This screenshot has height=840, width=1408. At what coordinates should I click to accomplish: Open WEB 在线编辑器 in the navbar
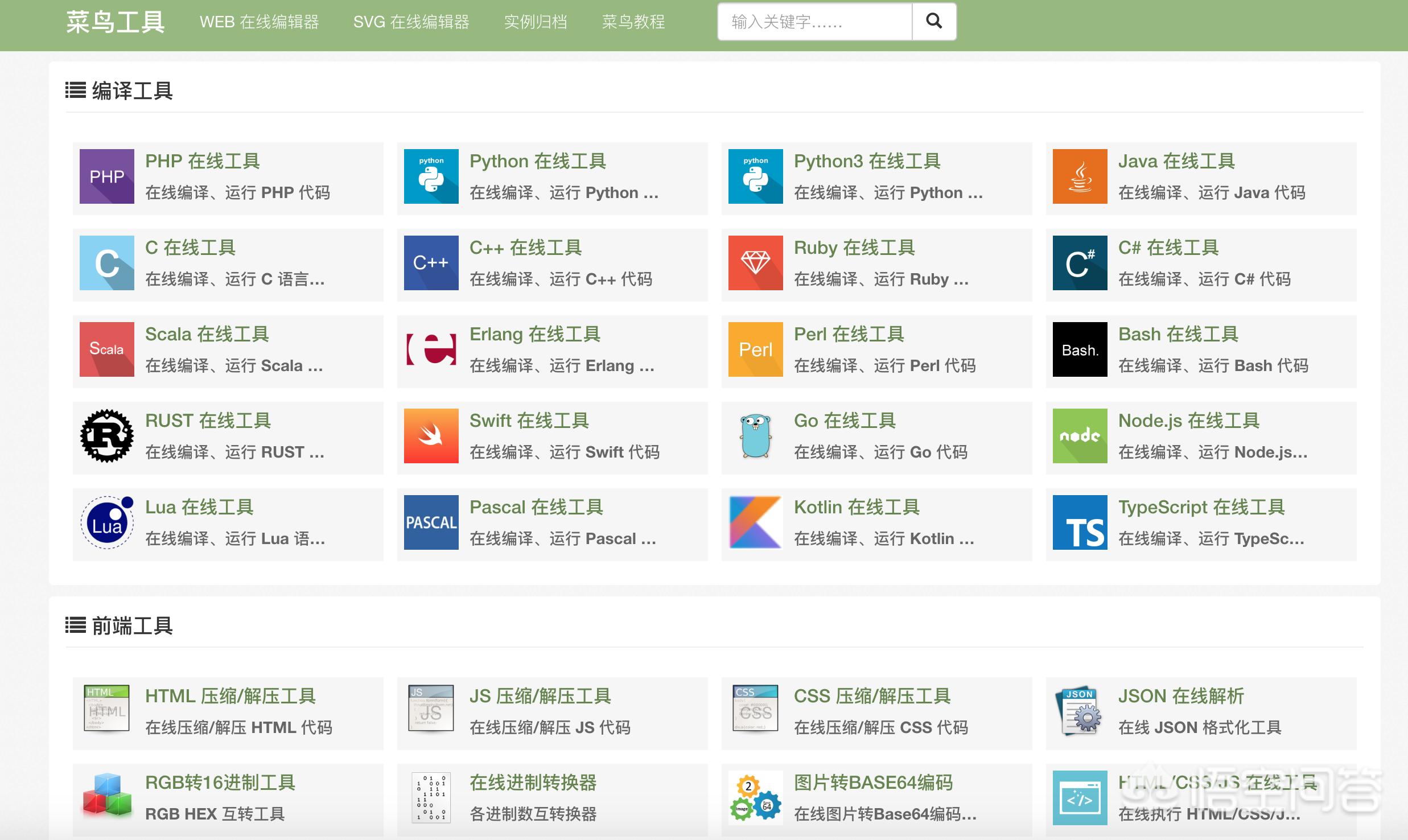tap(259, 22)
